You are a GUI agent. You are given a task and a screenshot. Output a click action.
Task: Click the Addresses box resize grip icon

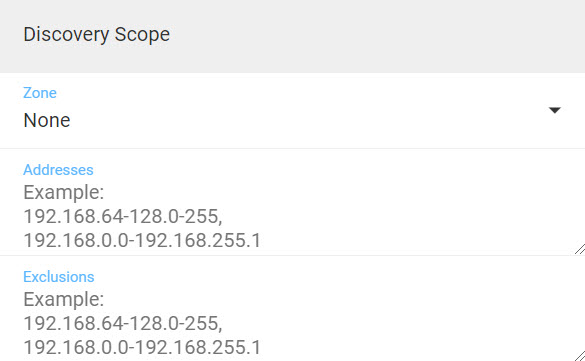tap(580, 249)
